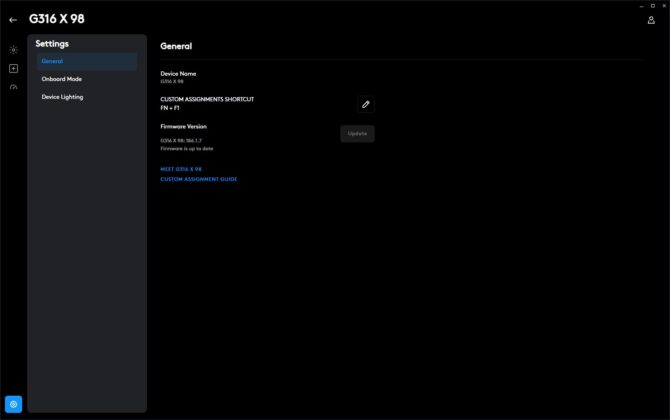Screen dimensions: 670x420
Task: Click the FN + F1 shortcut text
Action: coord(170,108)
